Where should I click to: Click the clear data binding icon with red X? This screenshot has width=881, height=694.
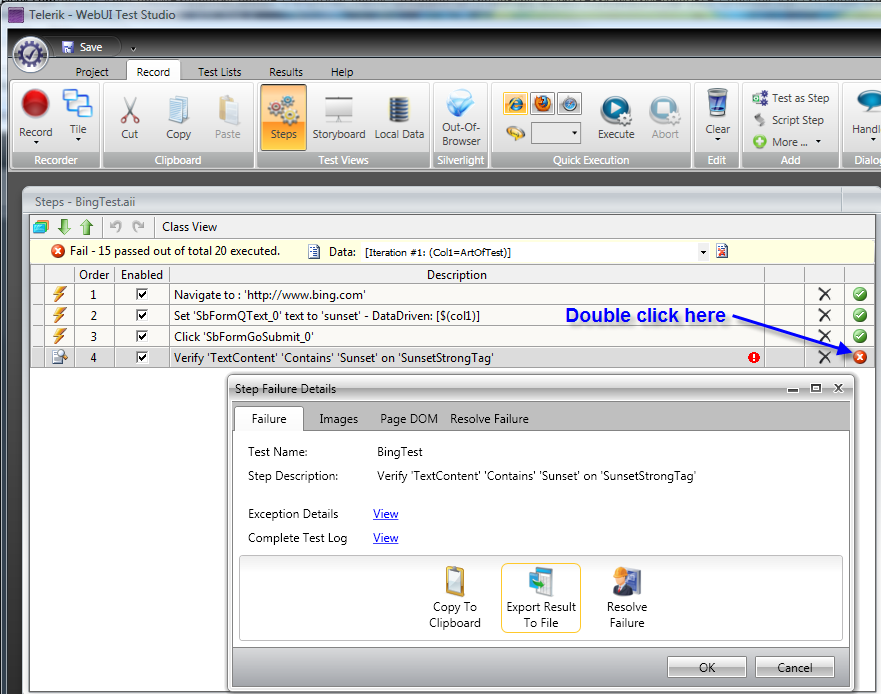click(722, 251)
